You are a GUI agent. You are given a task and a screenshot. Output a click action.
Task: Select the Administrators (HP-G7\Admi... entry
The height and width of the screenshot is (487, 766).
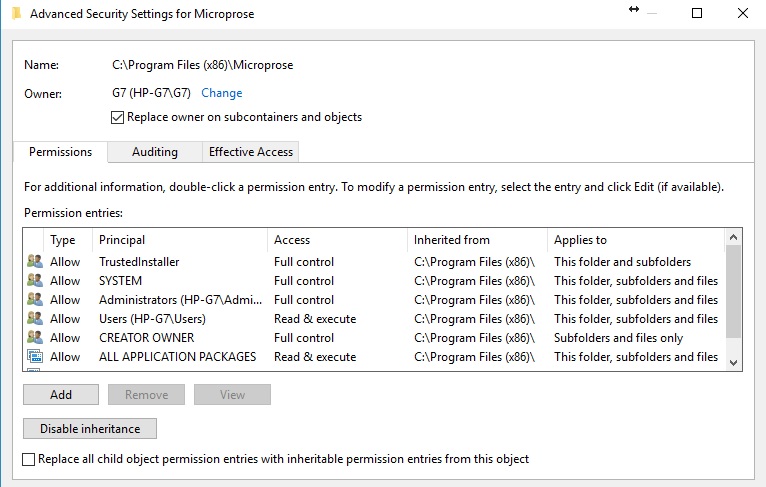[x=181, y=300]
